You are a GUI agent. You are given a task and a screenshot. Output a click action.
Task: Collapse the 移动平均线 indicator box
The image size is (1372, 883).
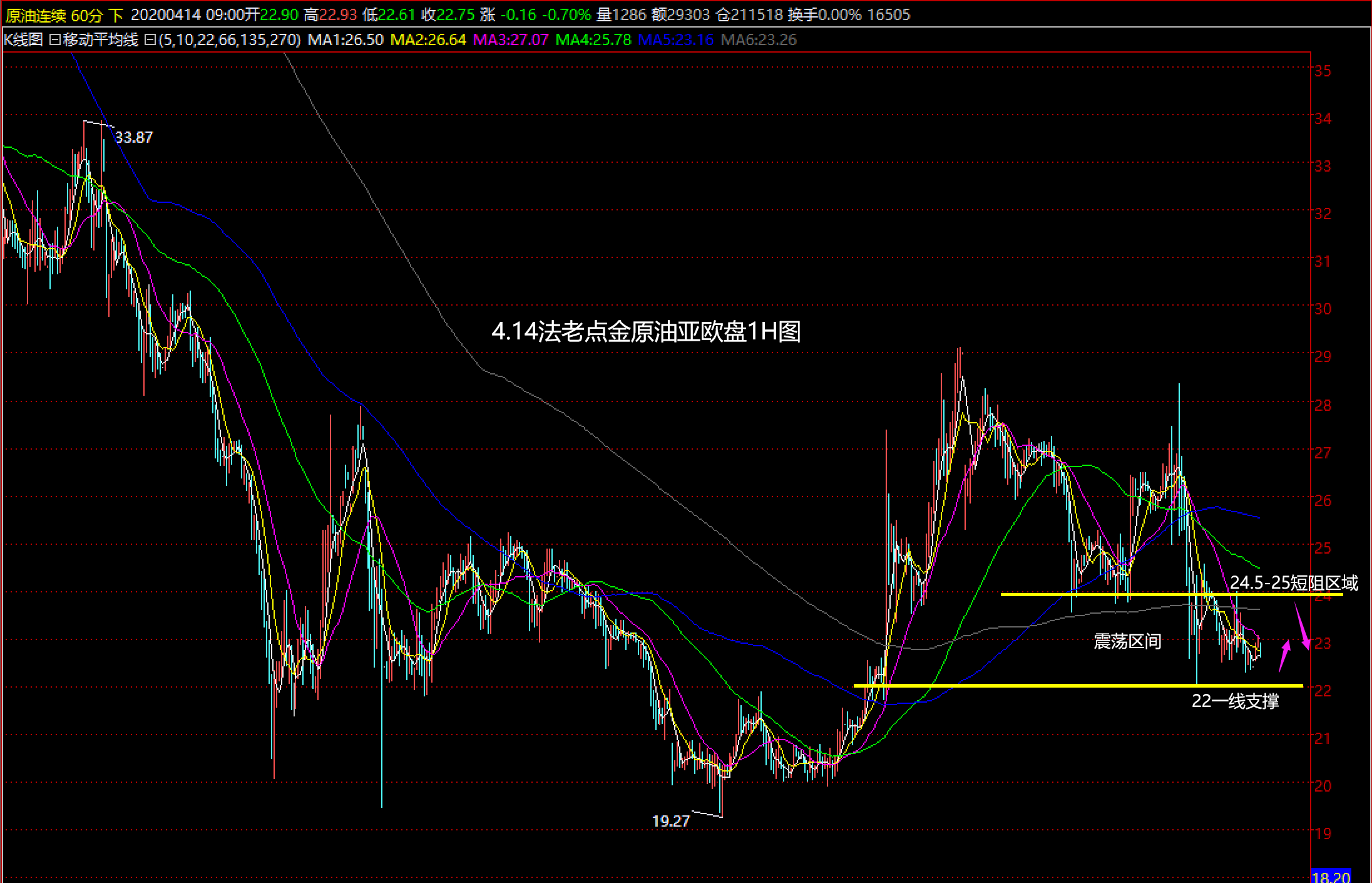point(54,40)
